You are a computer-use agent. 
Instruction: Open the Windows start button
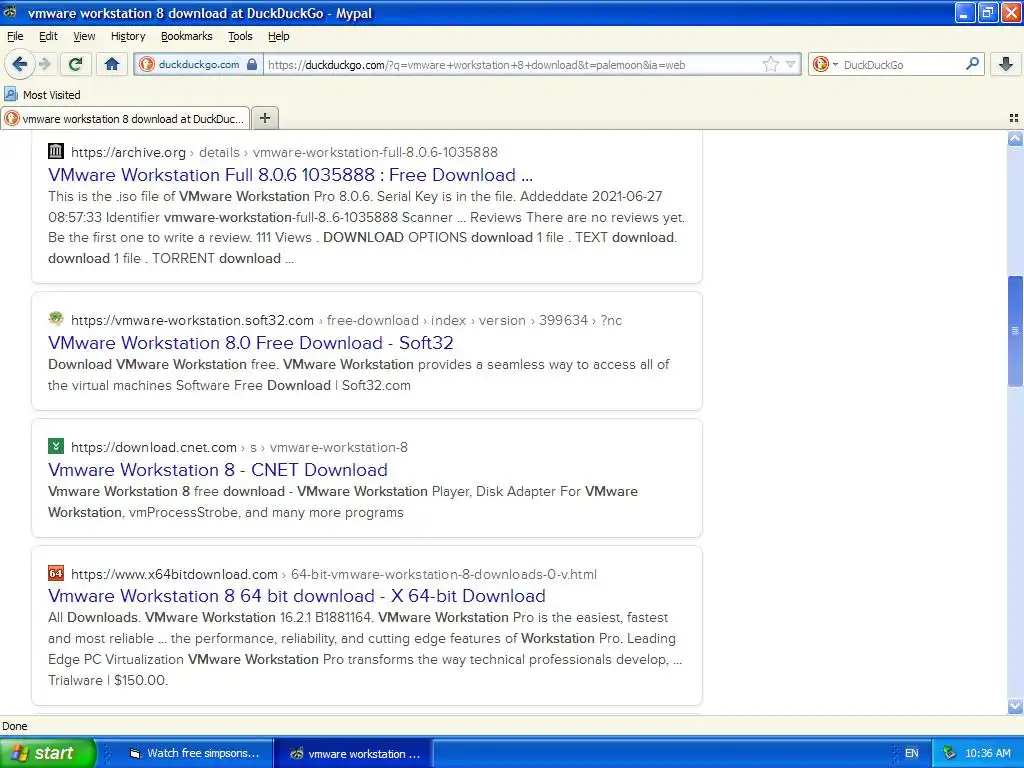(x=47, y=753)
